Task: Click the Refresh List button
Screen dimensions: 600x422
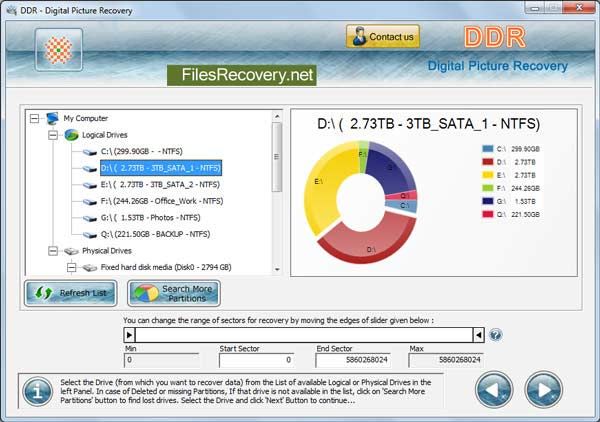Action: (71, 293)
